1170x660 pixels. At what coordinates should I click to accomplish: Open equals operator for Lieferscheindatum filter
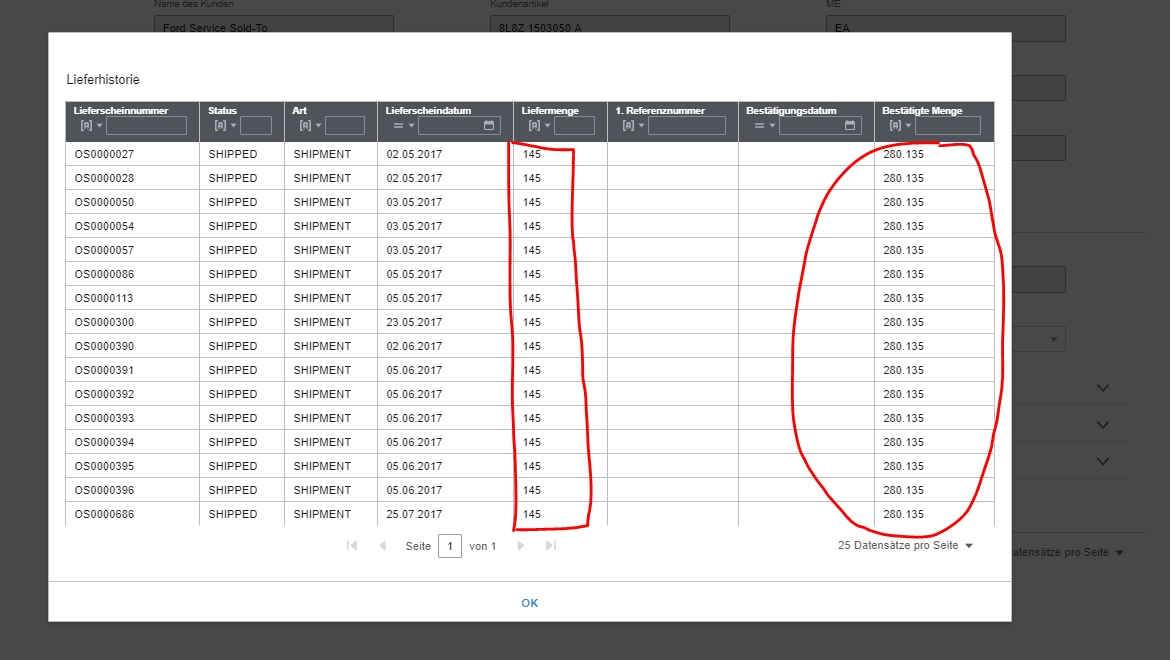(x=404, y=125)
